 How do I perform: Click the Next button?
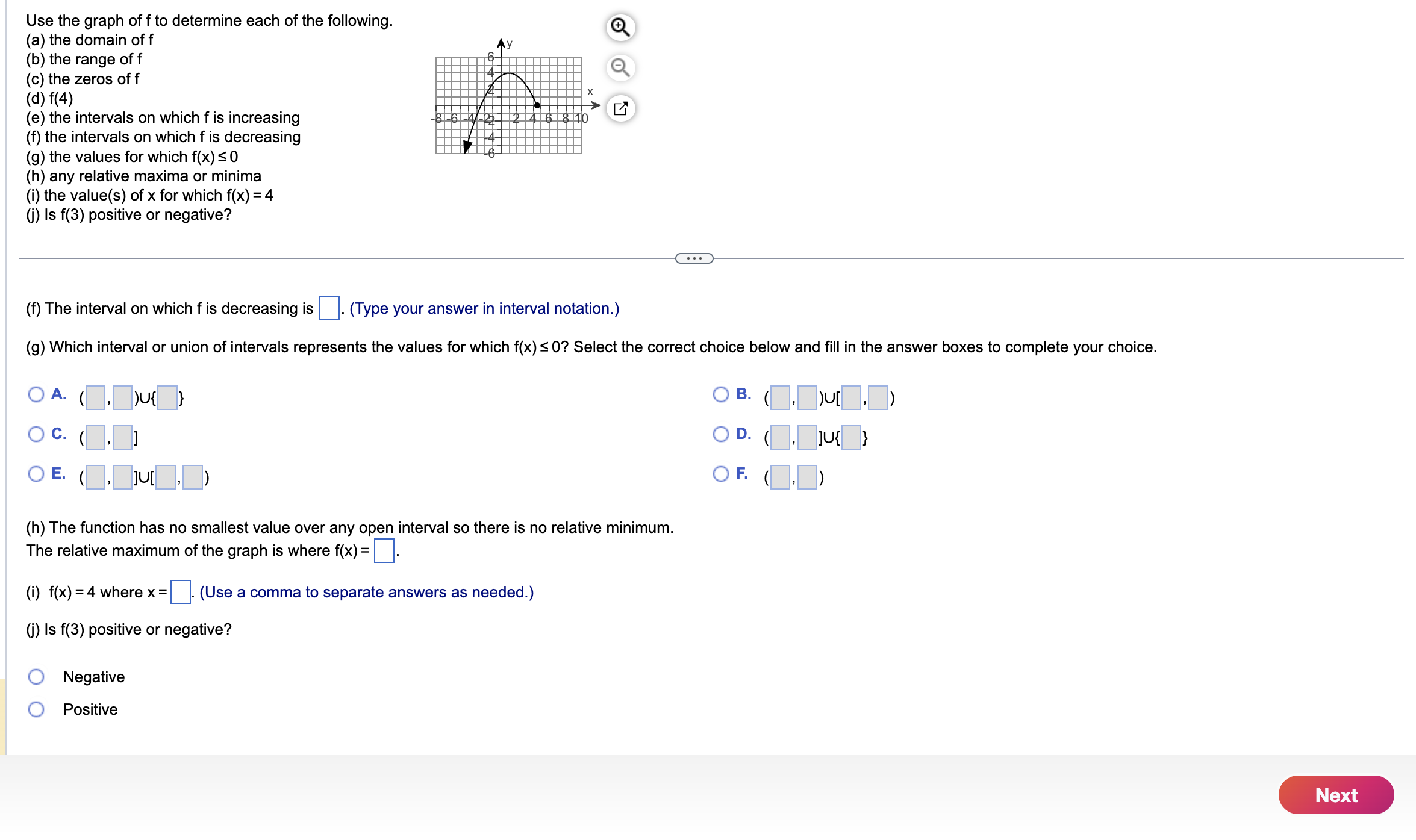1336,795
